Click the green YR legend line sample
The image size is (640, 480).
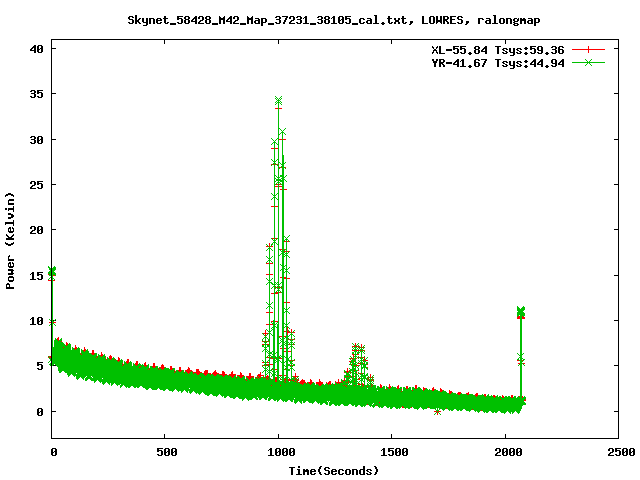[588, 63]
